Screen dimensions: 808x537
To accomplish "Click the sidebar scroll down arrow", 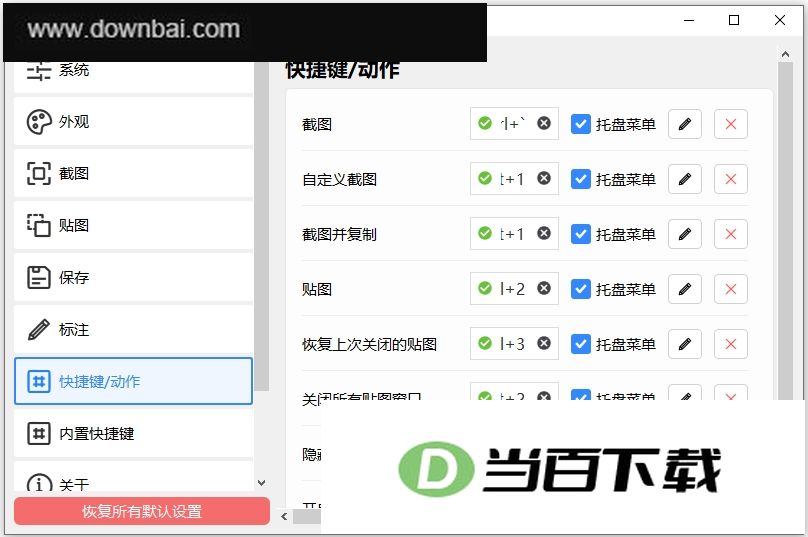I will pyautogui.click(x=262, y=483).
